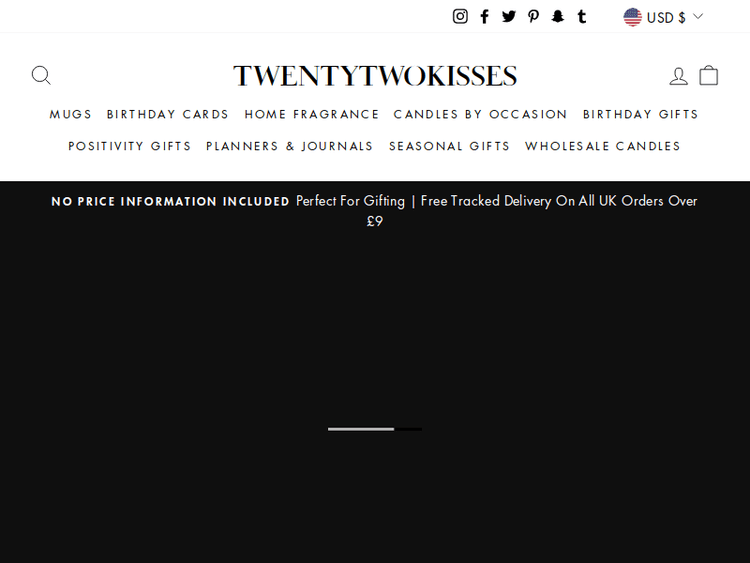Open the Planners & Journals menu

click(289, 146)
